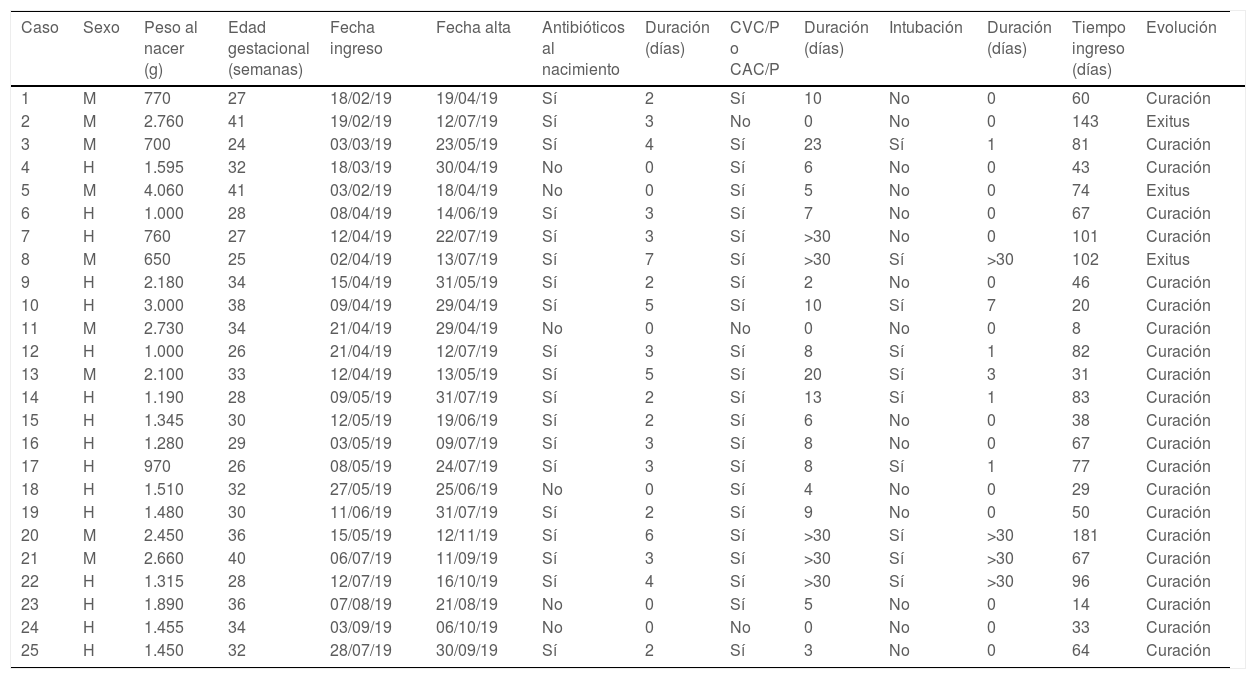Select the stay duration value 181
Image resolution: width=1256 pixels, height=679 pixels.
tap(1084, 536)
